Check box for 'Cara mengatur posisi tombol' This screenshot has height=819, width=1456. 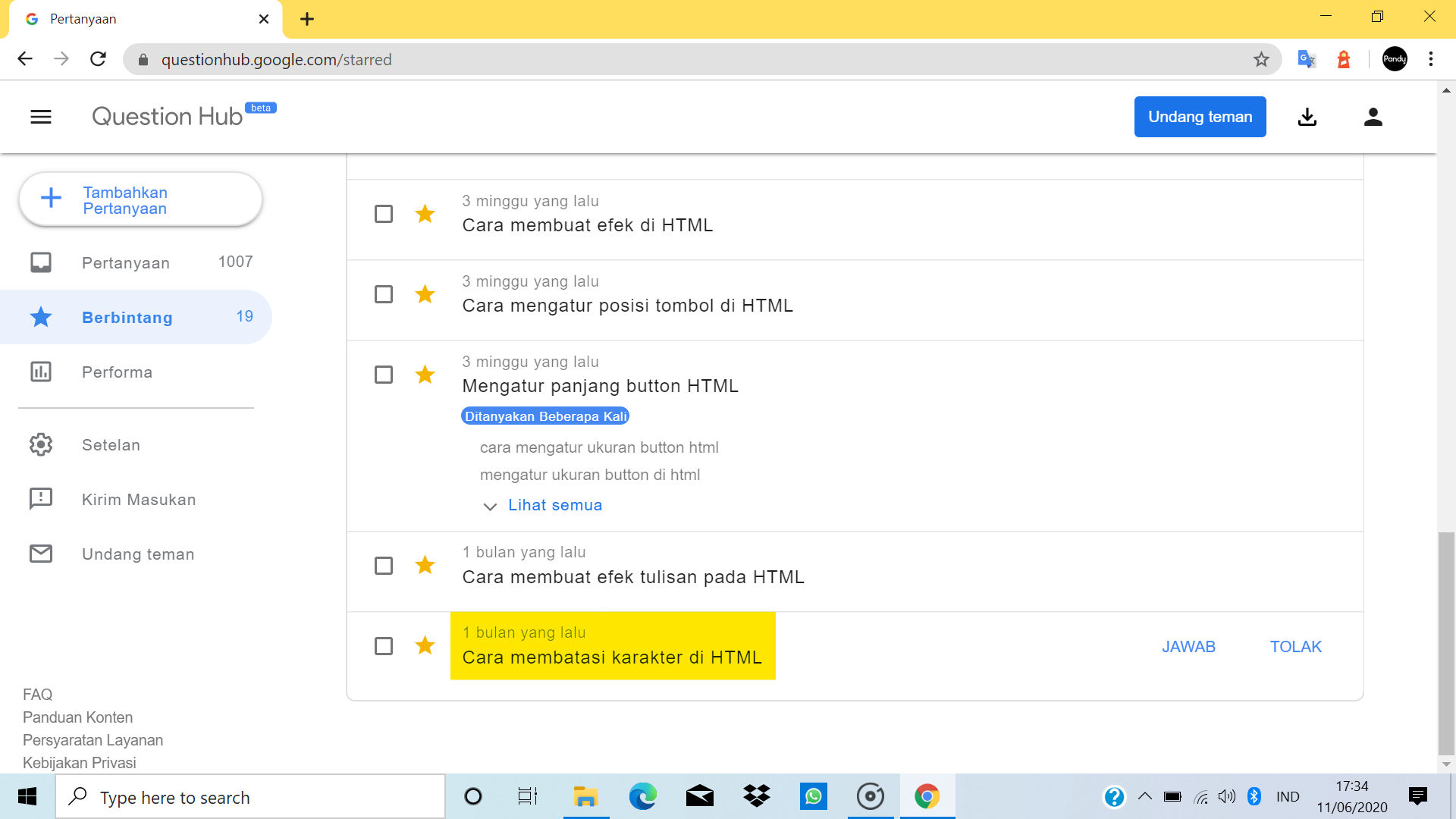(384, 294)
